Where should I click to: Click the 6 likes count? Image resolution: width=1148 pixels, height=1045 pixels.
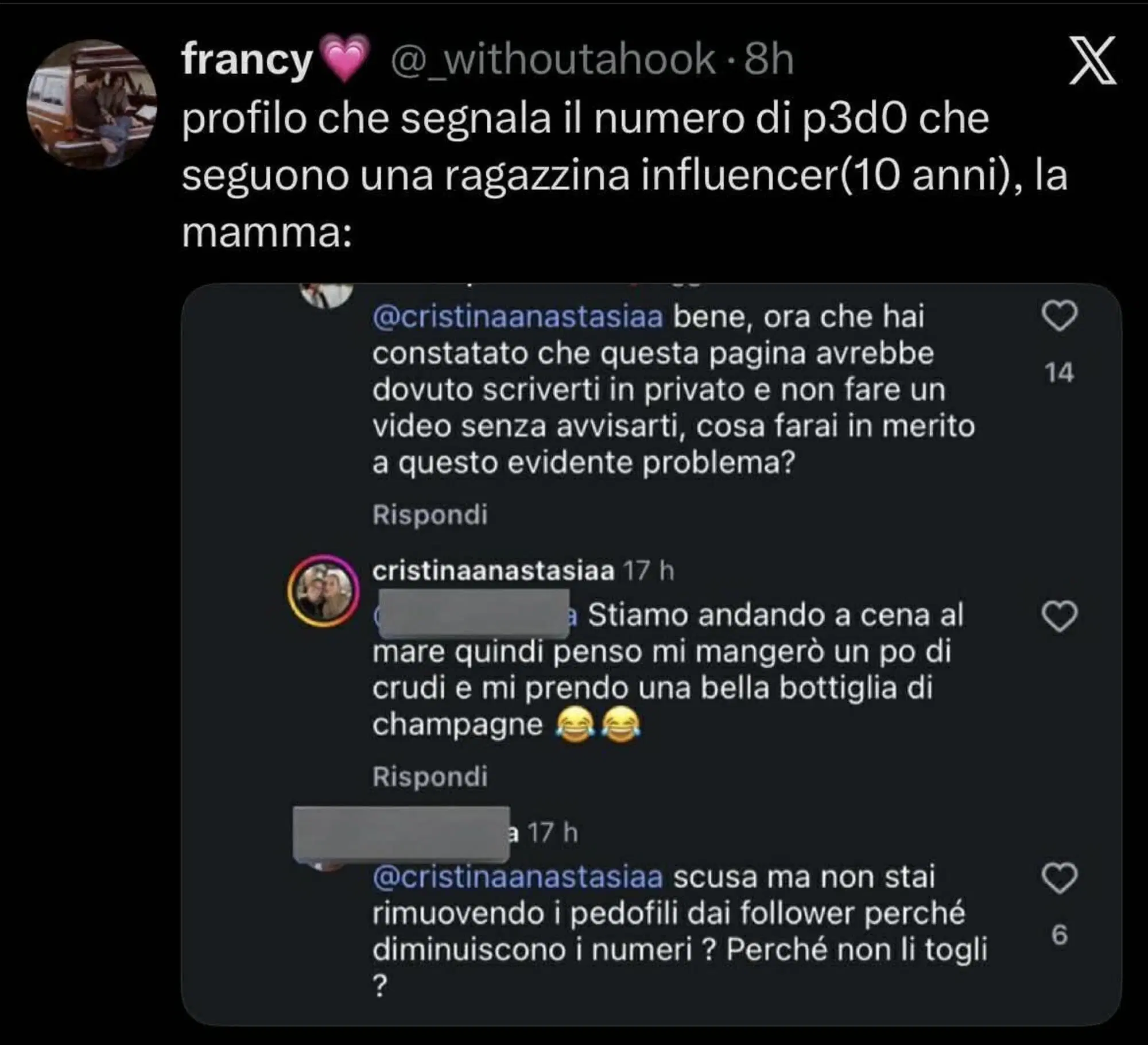pyautogui.click(x=1059, y=935)
